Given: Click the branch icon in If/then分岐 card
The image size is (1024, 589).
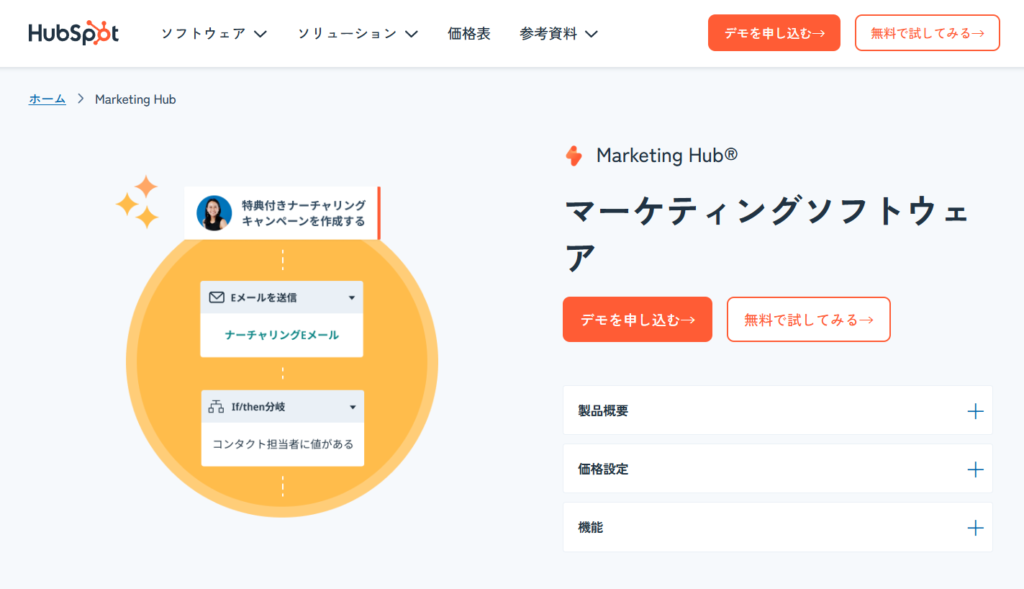Looking at the screenshot, I should 216,407.
